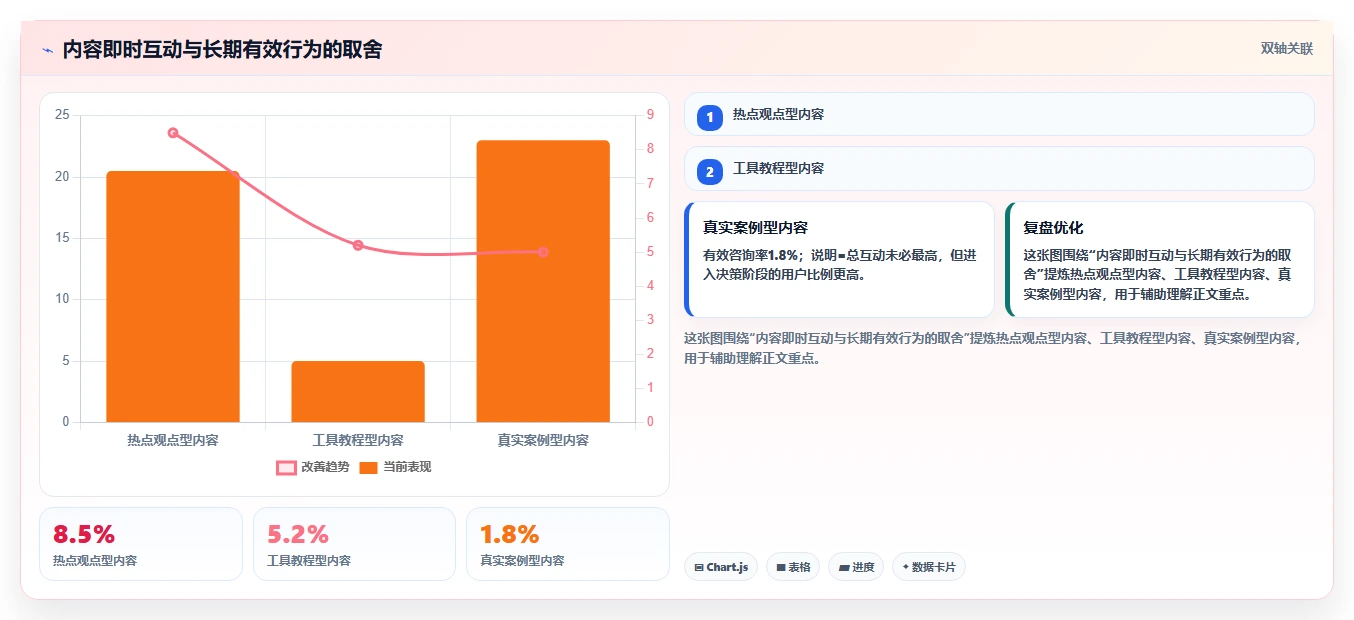Open the 5.2% 工具教程型内容 stat card
The width and height of the screenshot is (1354, 620).
(354, 544)
